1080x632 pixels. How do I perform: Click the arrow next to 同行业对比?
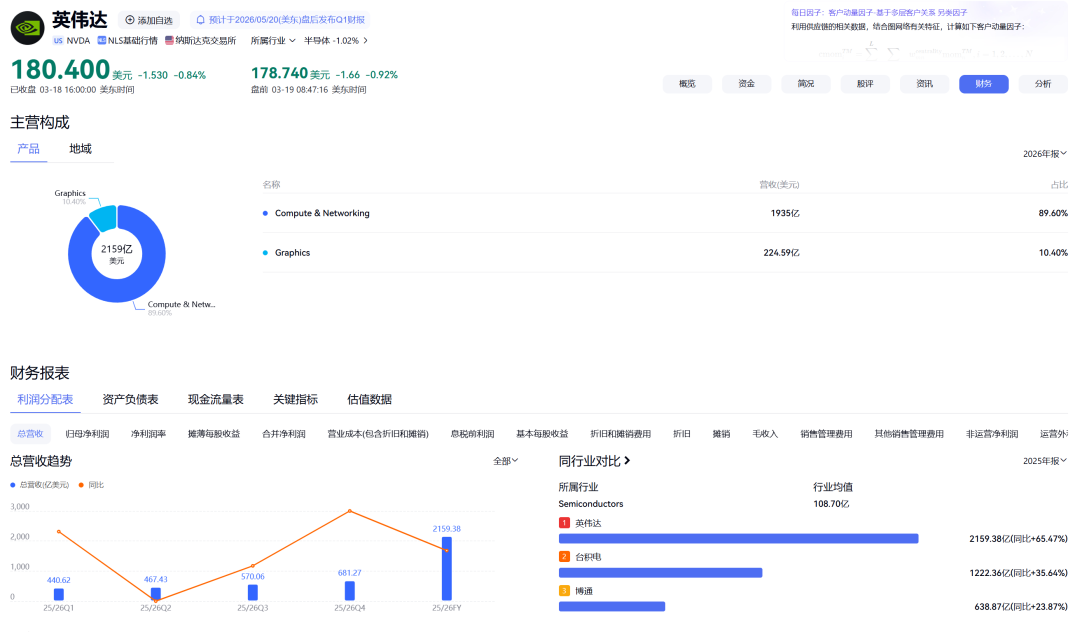point(627,461)
